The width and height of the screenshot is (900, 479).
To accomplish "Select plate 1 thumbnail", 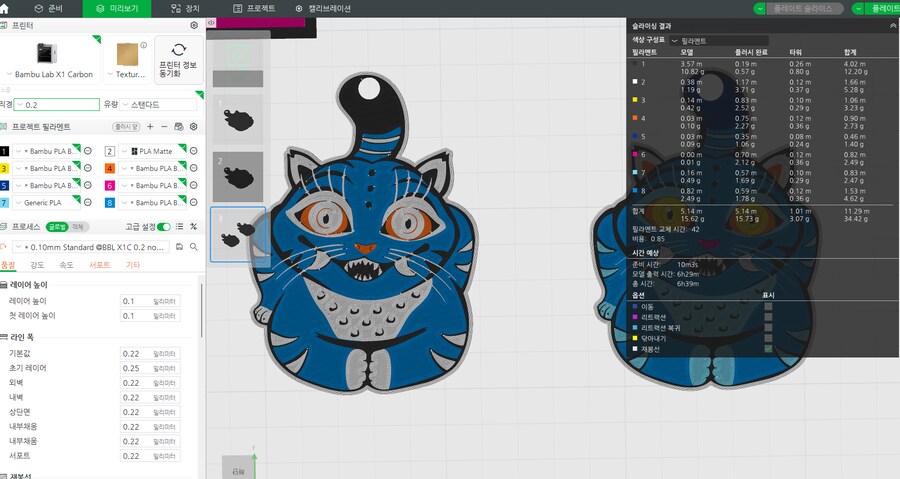I will (x=238, y=119).
